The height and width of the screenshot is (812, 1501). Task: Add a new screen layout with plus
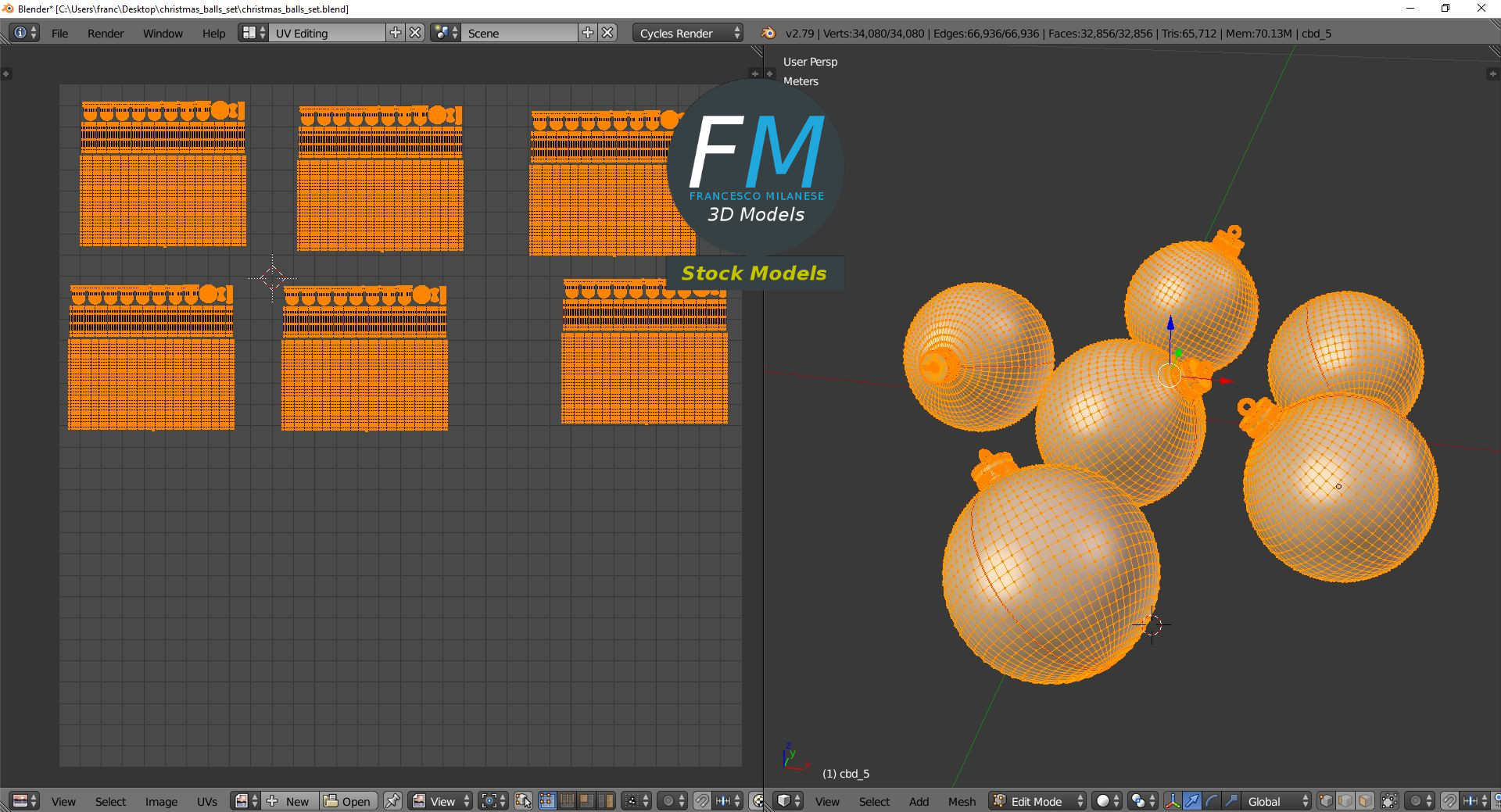(x=396, y=33)
